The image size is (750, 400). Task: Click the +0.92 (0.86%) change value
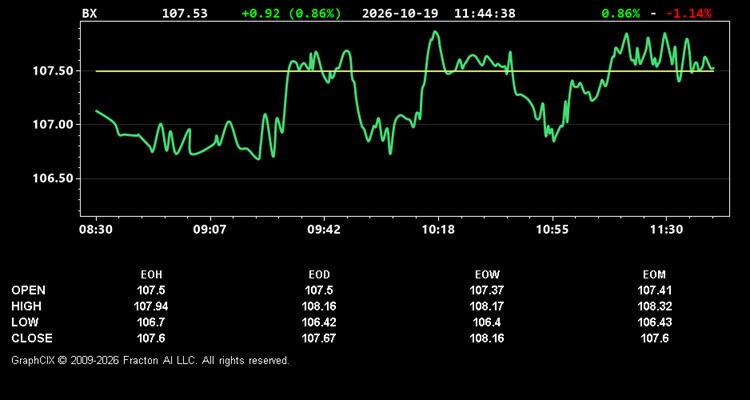tap(291, 13)
